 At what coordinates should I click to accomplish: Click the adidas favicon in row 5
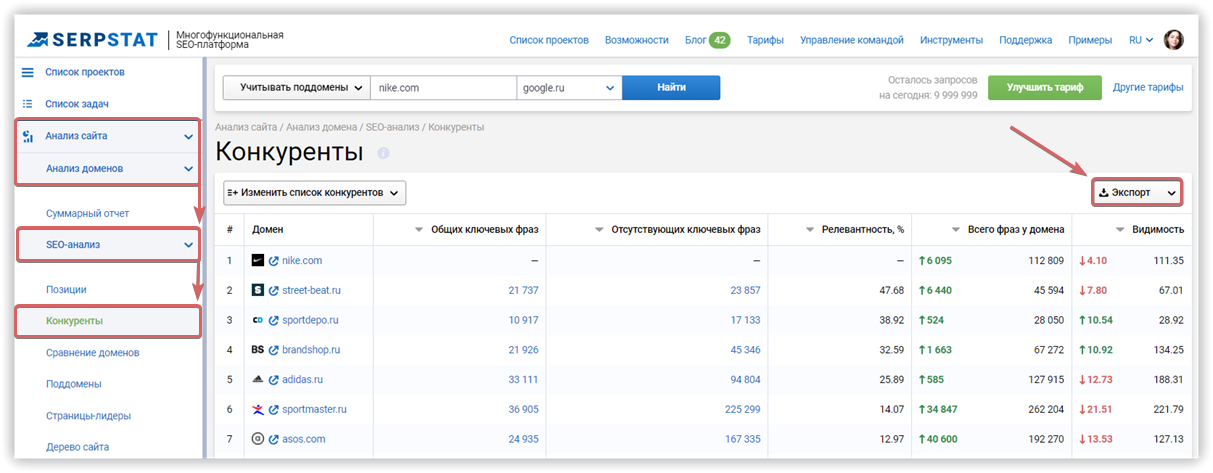click(x=258, y=380)
